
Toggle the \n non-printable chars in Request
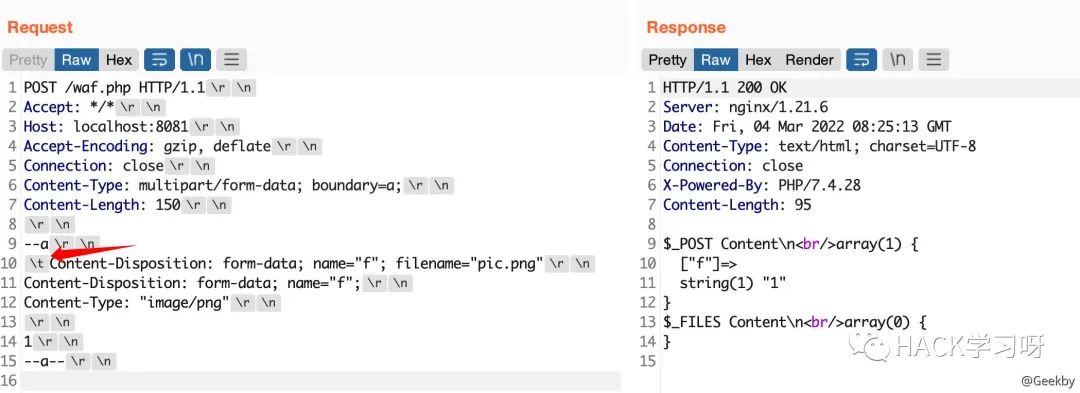(x=195, y=60)
